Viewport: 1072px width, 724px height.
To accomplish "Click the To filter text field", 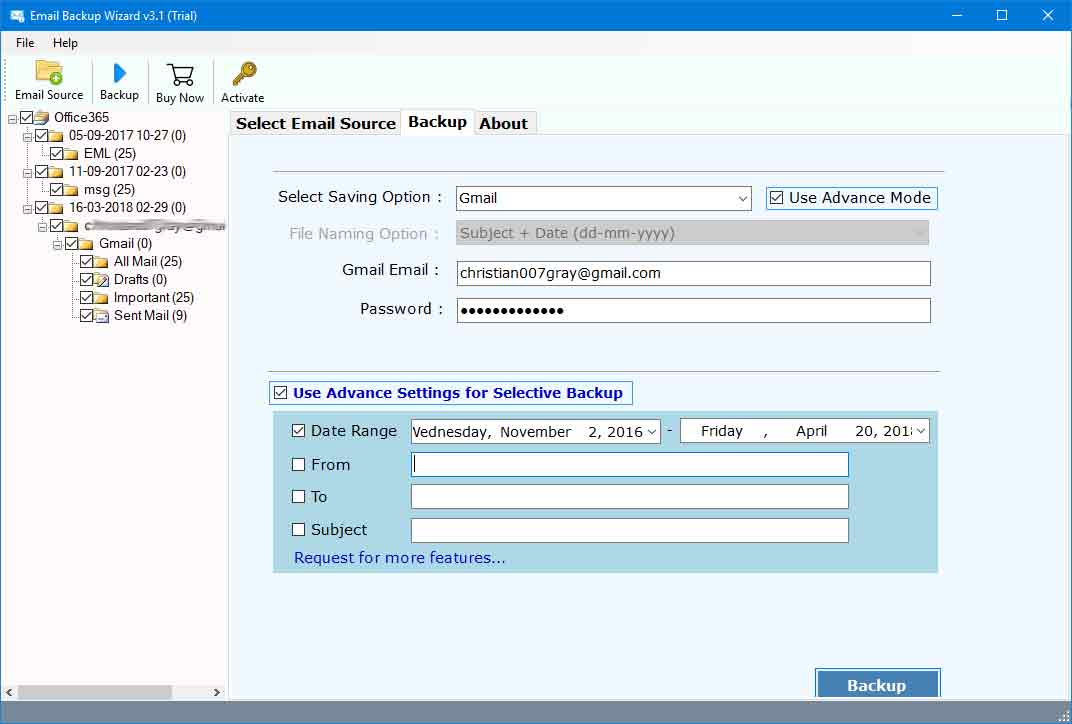I will 630,497.
